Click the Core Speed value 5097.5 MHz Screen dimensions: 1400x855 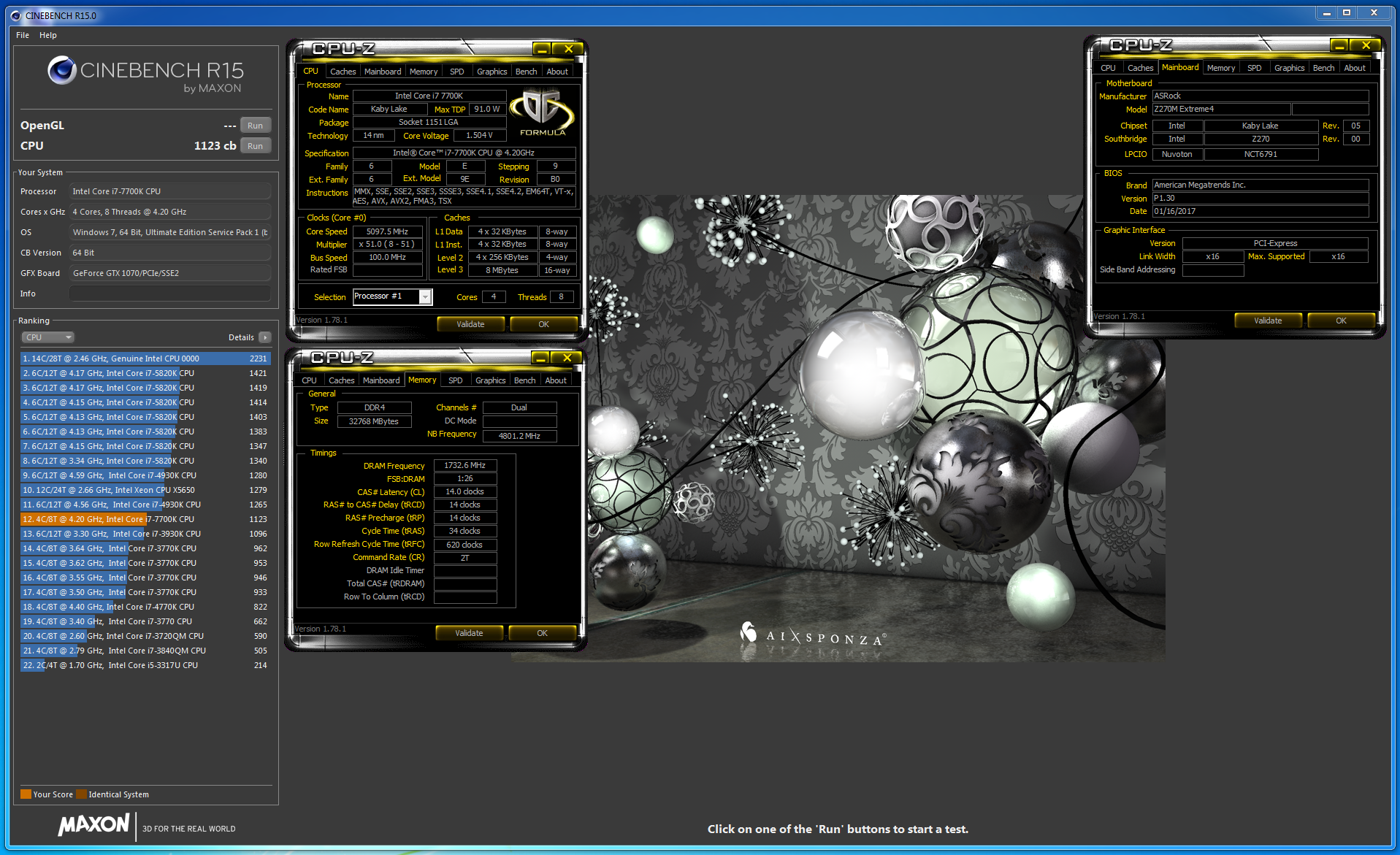coord(388,231)
